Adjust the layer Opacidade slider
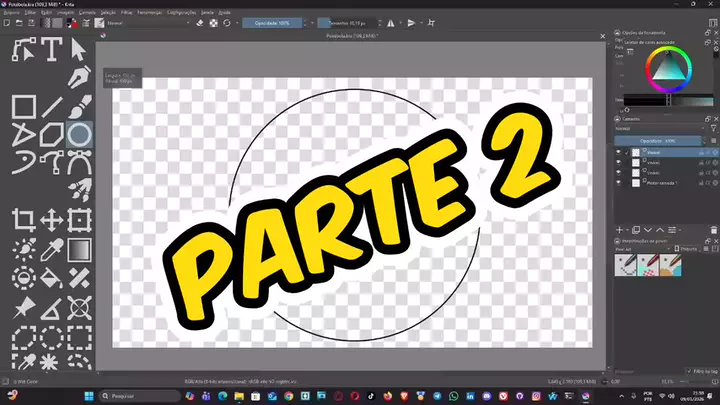The image size is (720, 405). tap(658, 141)
